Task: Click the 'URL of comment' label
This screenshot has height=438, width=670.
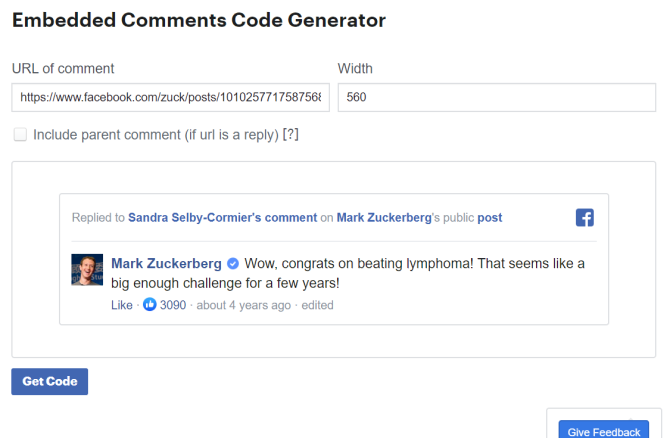Action: click(x=63, y=69)
